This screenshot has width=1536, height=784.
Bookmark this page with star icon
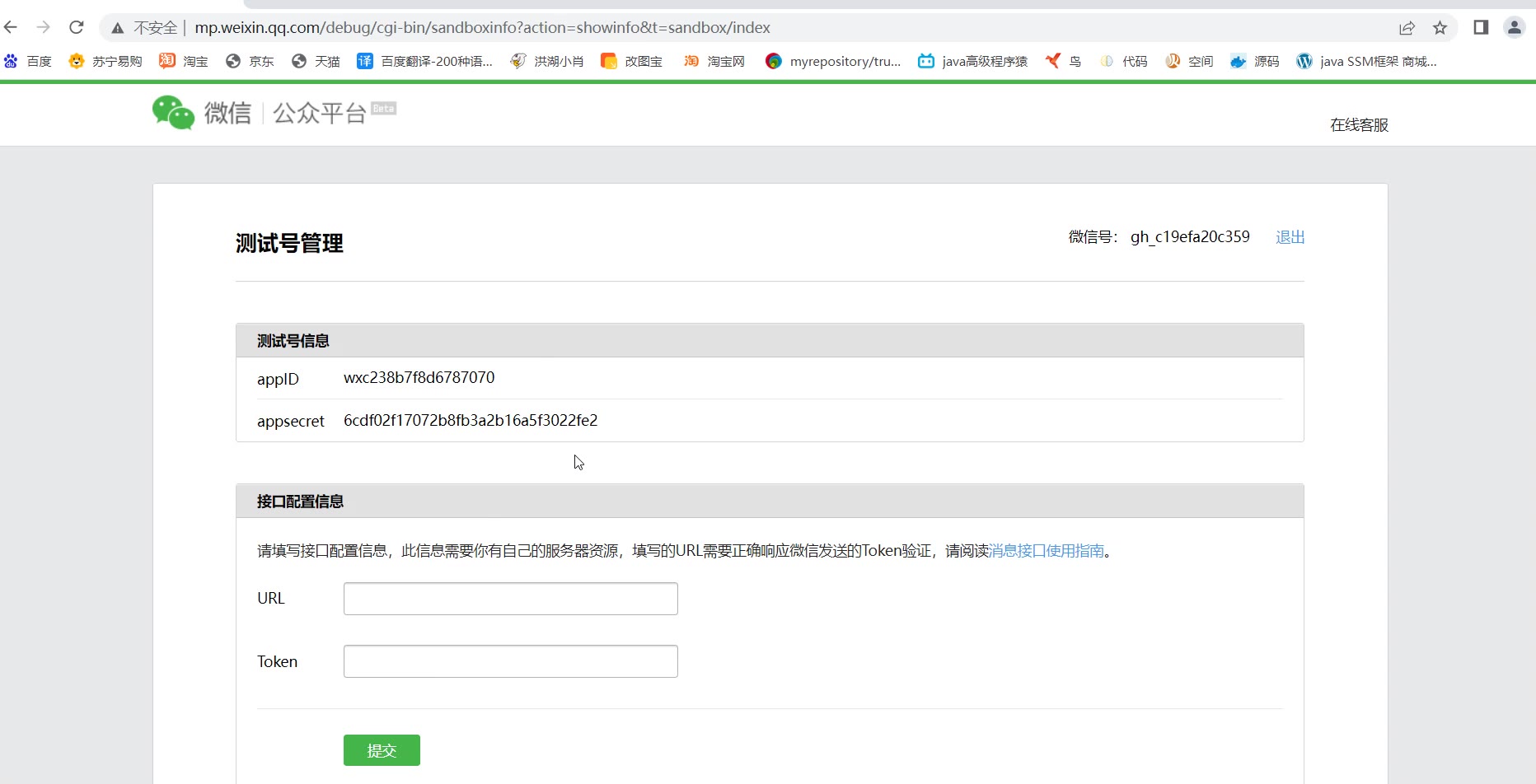click(1440, 28)
